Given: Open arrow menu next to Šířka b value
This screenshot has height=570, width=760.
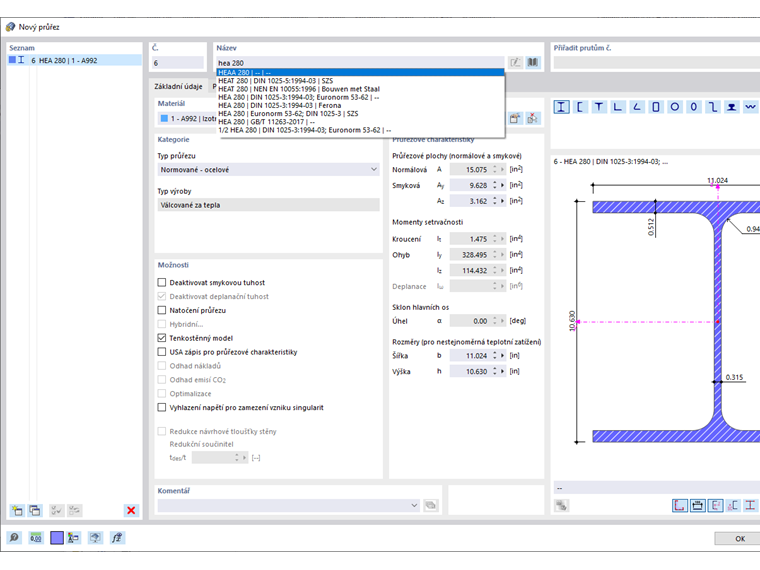Looking at the screenshot, I should (503, 355).
